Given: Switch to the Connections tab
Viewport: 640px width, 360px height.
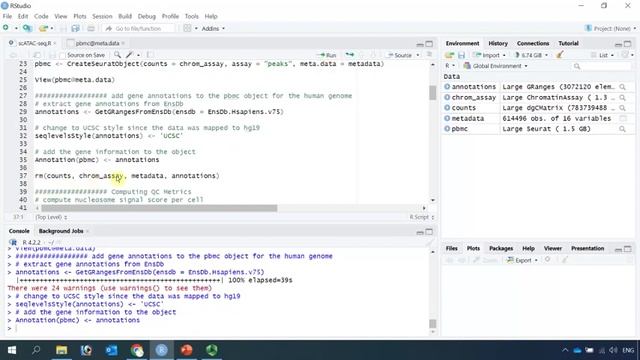Looking at the screenshot, I should click(533, 43).
